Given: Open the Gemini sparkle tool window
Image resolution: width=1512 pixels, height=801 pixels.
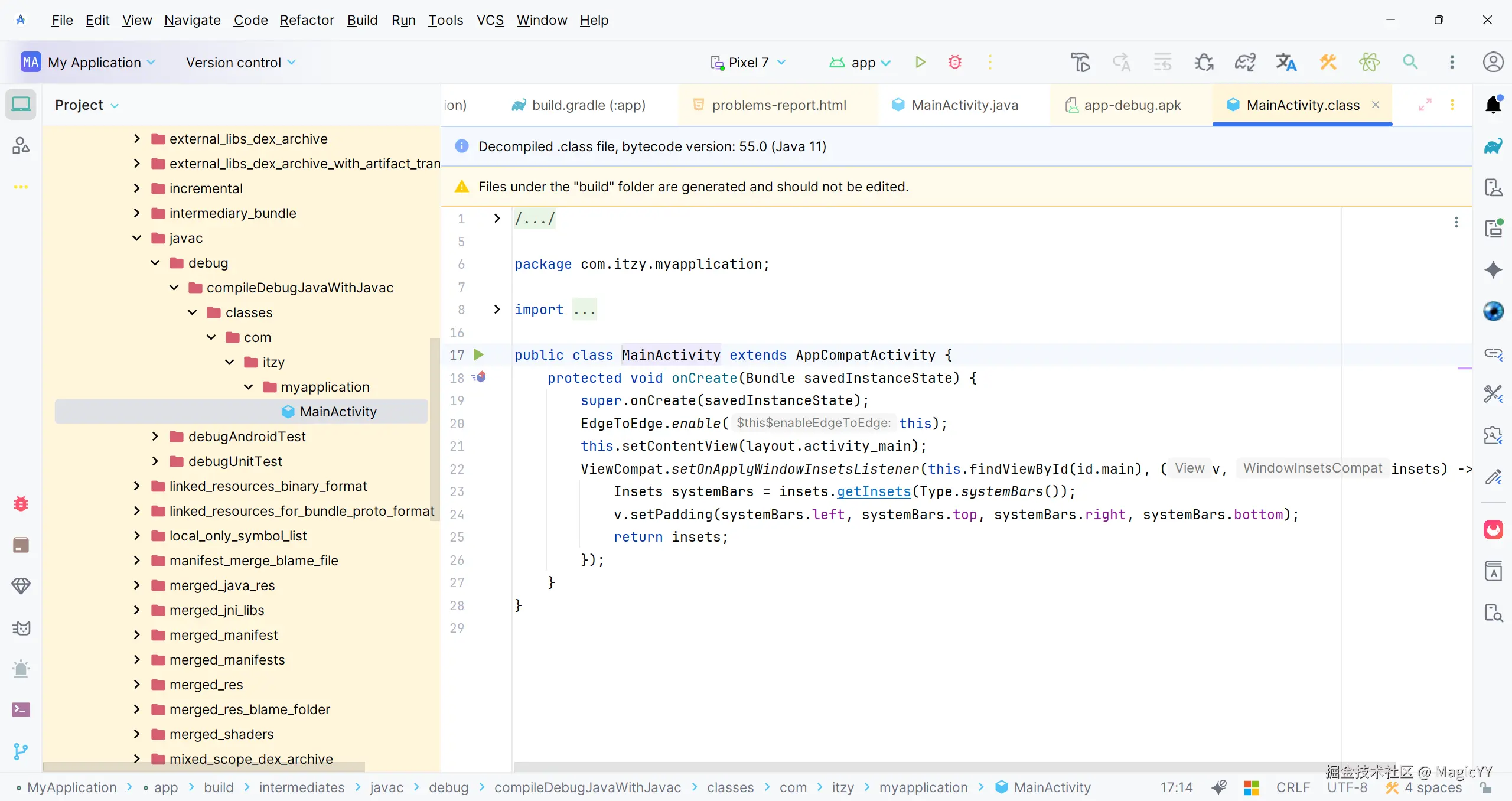Looking at the screenshot, I should click(x=1493, y=270).
